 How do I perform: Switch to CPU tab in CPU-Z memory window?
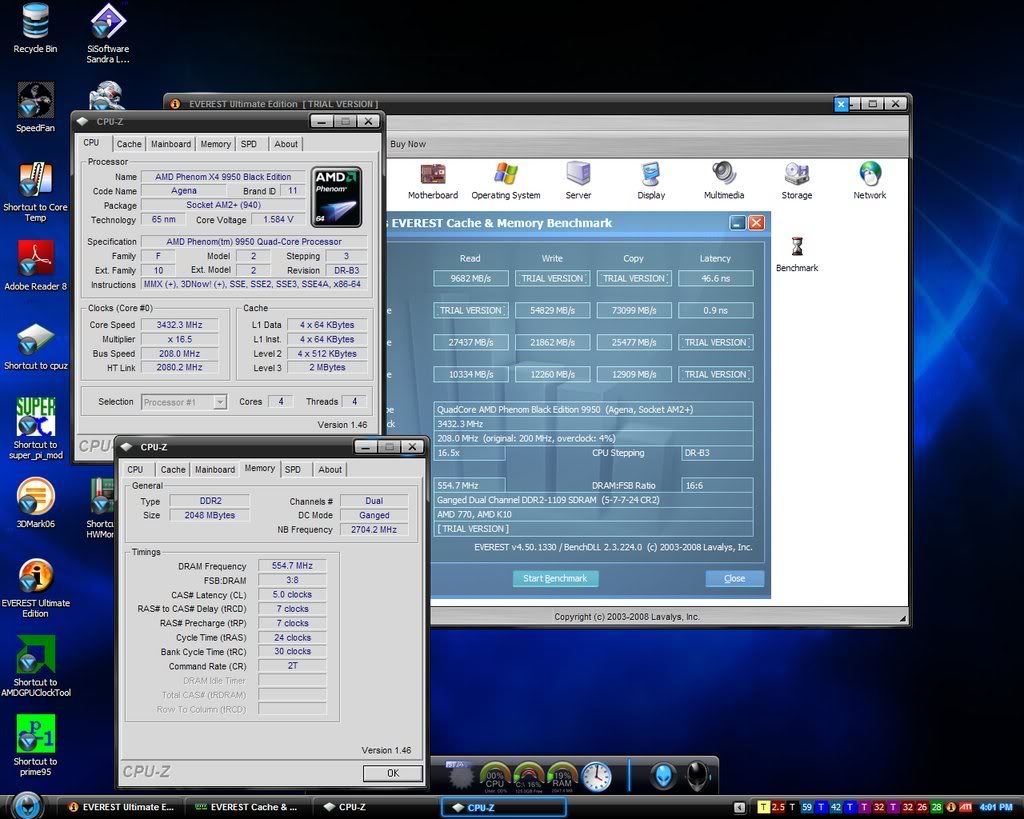tap(135, 470)
